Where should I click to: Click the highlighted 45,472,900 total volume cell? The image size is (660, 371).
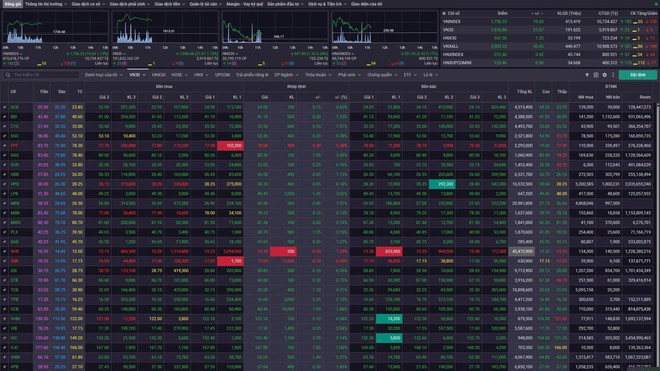pyautogui.click(x=522, y=251)
